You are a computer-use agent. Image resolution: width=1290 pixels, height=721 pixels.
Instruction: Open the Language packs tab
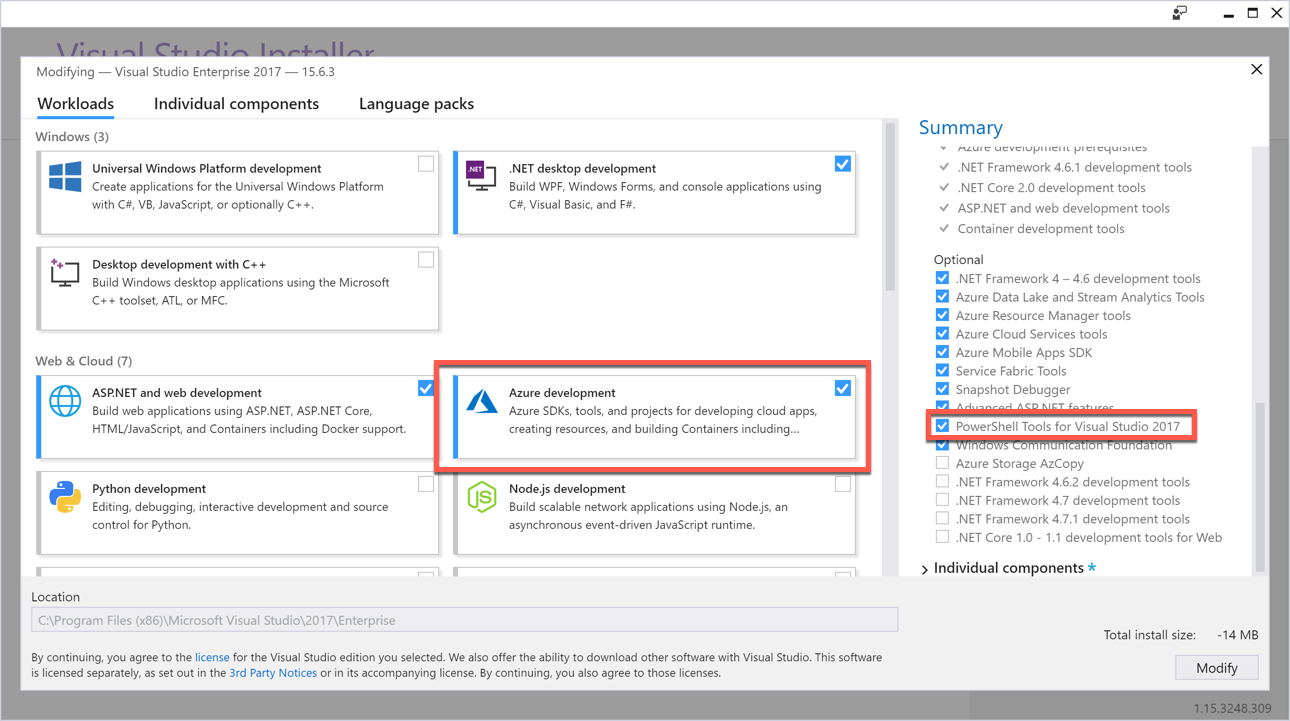pos(416,104)
